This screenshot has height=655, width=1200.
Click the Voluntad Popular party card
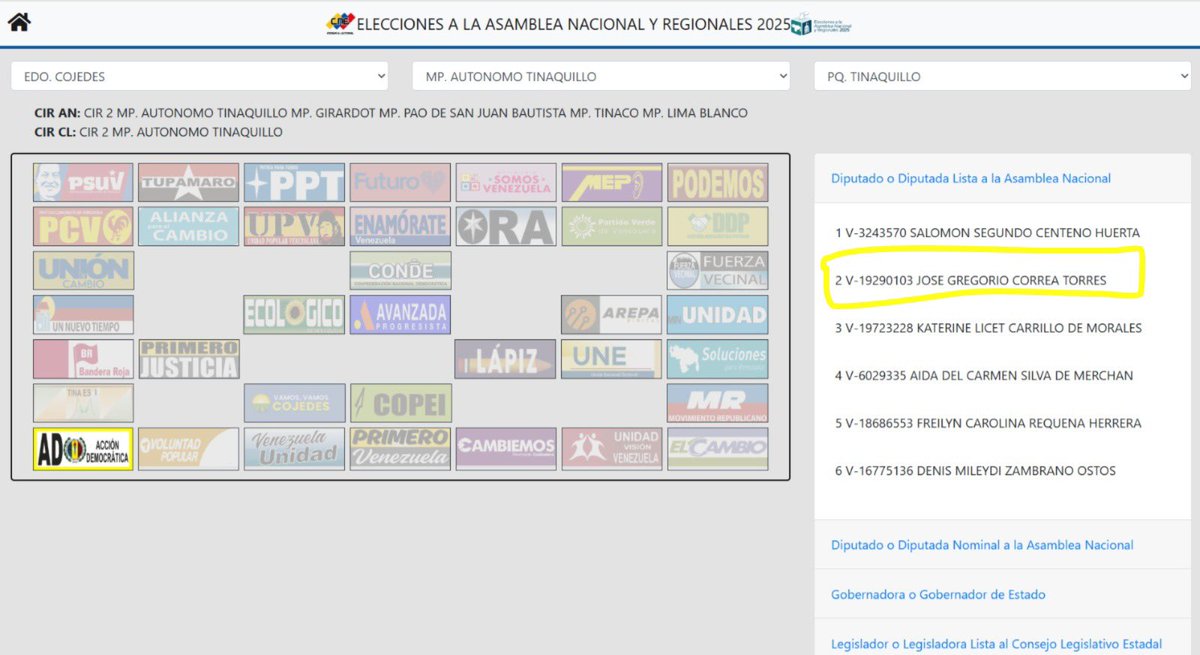click(189, 448)
